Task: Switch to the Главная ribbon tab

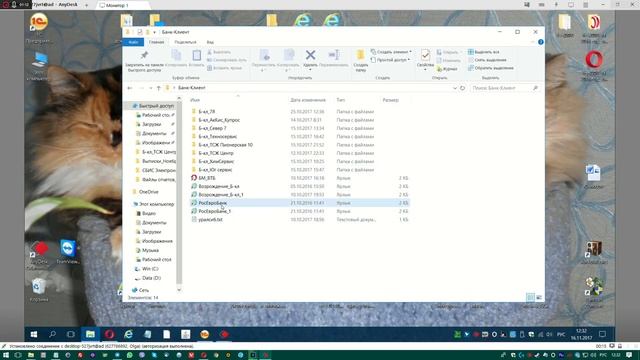Action: click(156, 42)
